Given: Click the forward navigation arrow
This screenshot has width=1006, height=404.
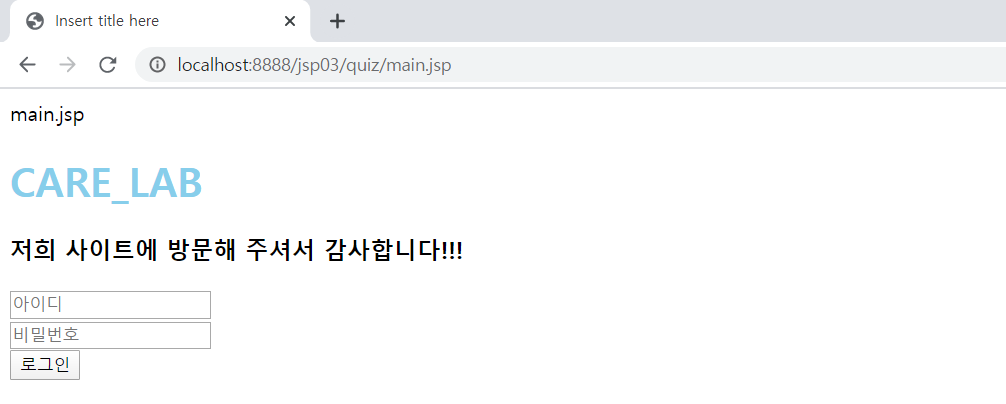Looking at the screenshot, I should pyautogui.click(x=67, y=65).
